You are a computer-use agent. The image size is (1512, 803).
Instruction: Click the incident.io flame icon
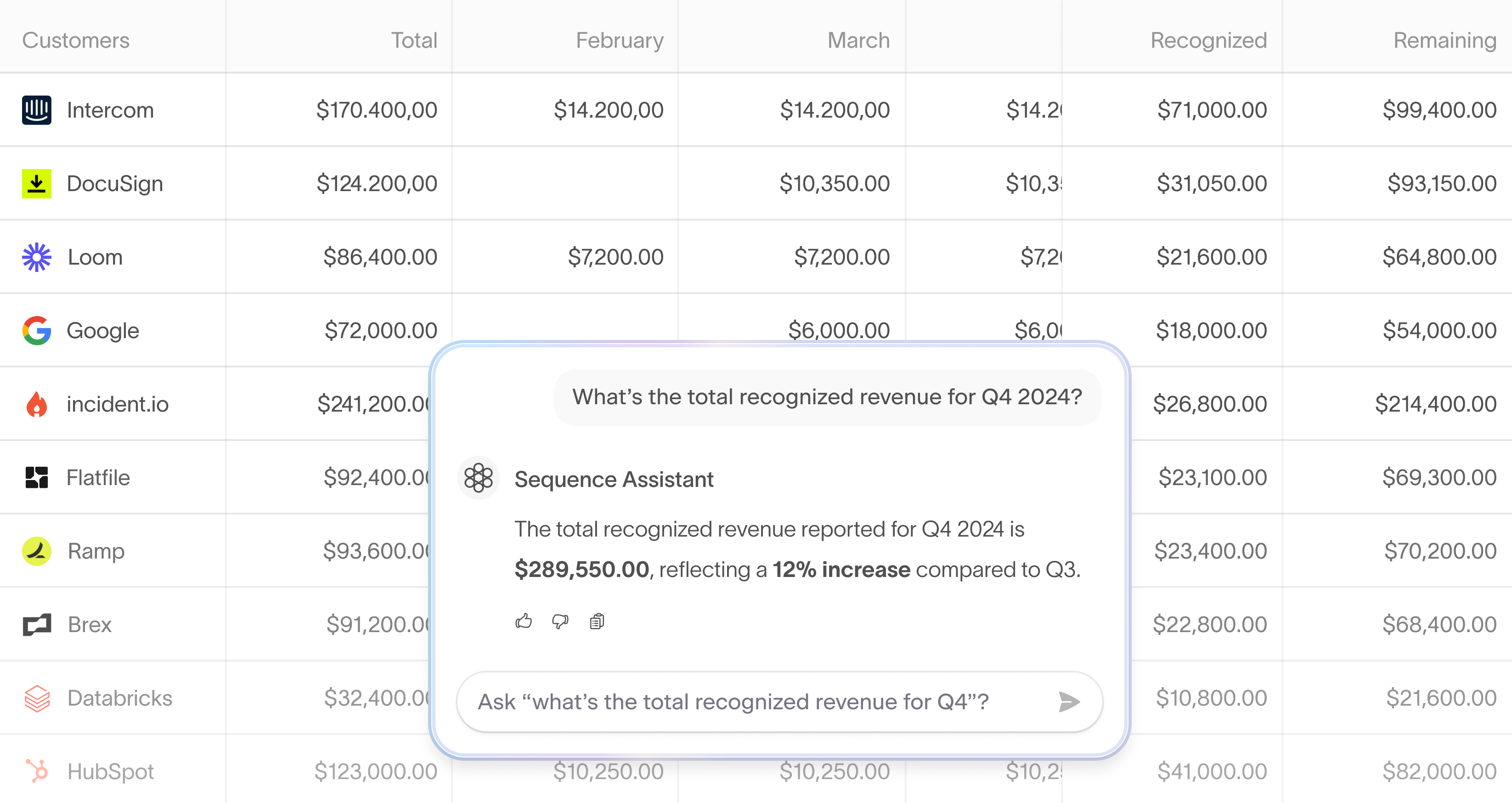click(x=36, y=403)
